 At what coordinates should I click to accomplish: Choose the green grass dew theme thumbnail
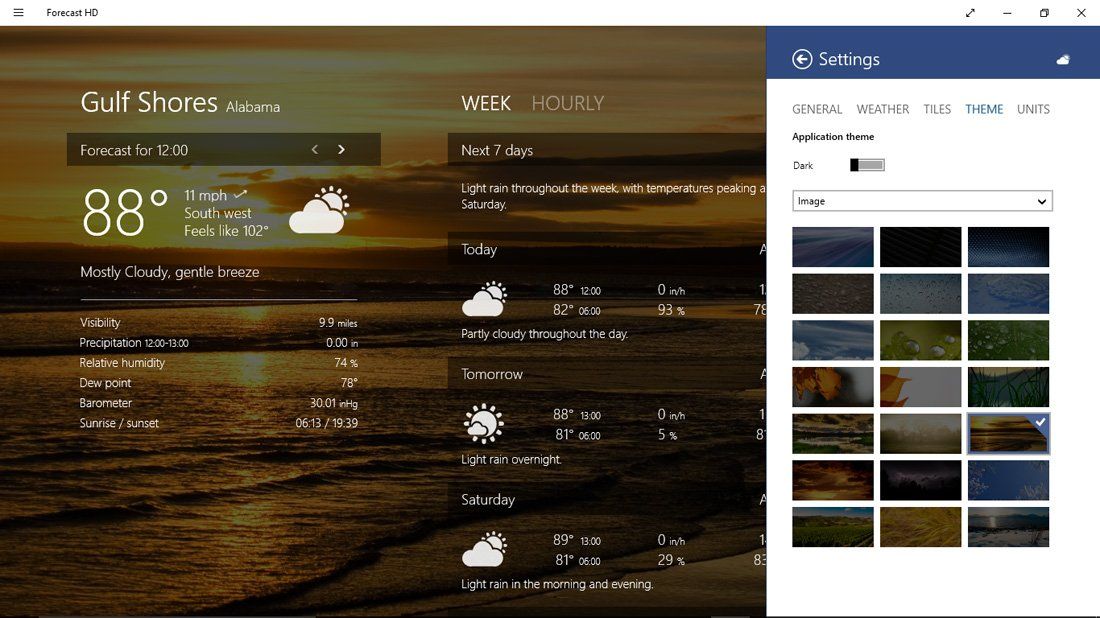[1008, 340]
